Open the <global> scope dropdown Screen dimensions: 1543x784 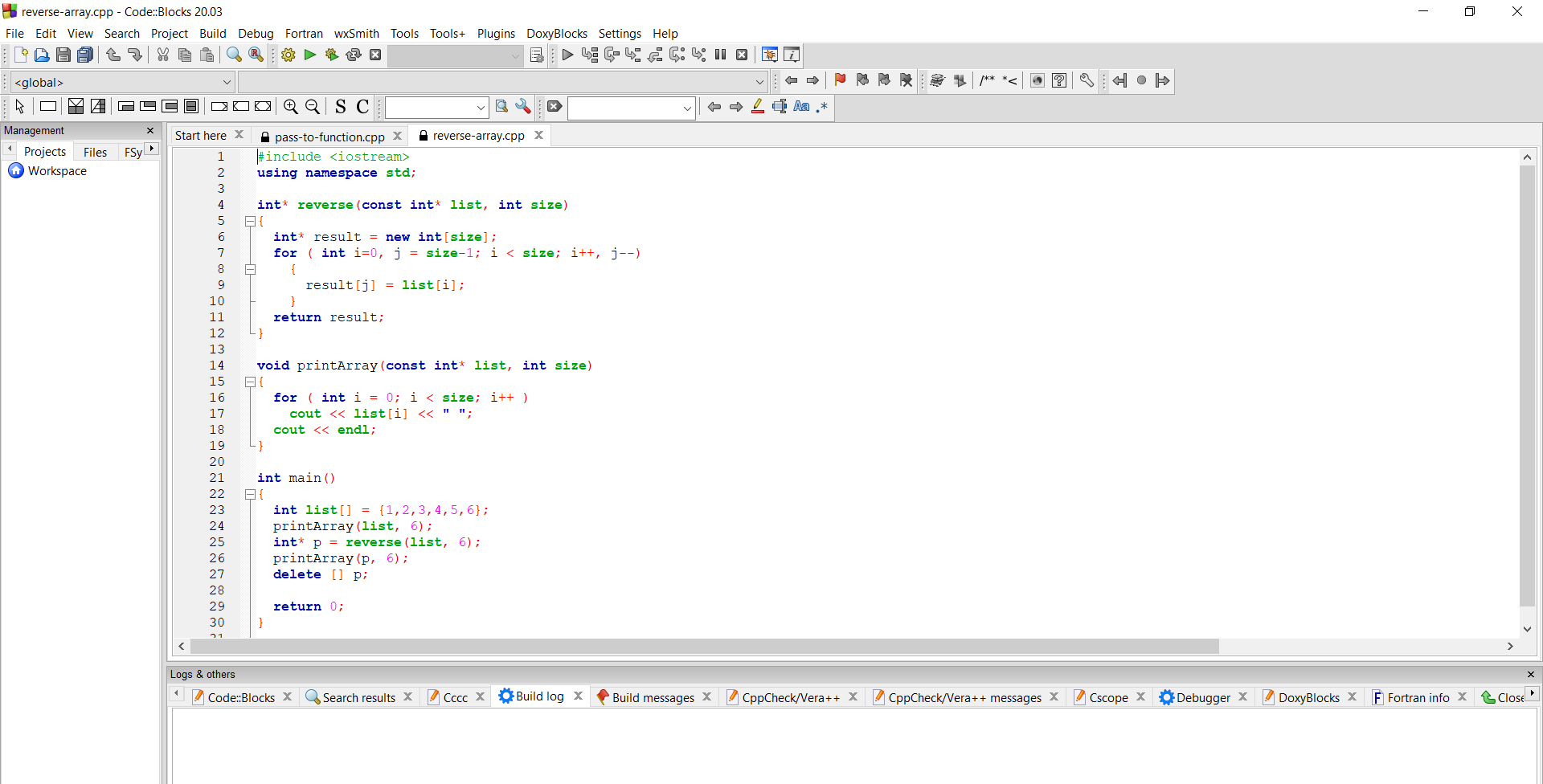(x=123, y=82)
